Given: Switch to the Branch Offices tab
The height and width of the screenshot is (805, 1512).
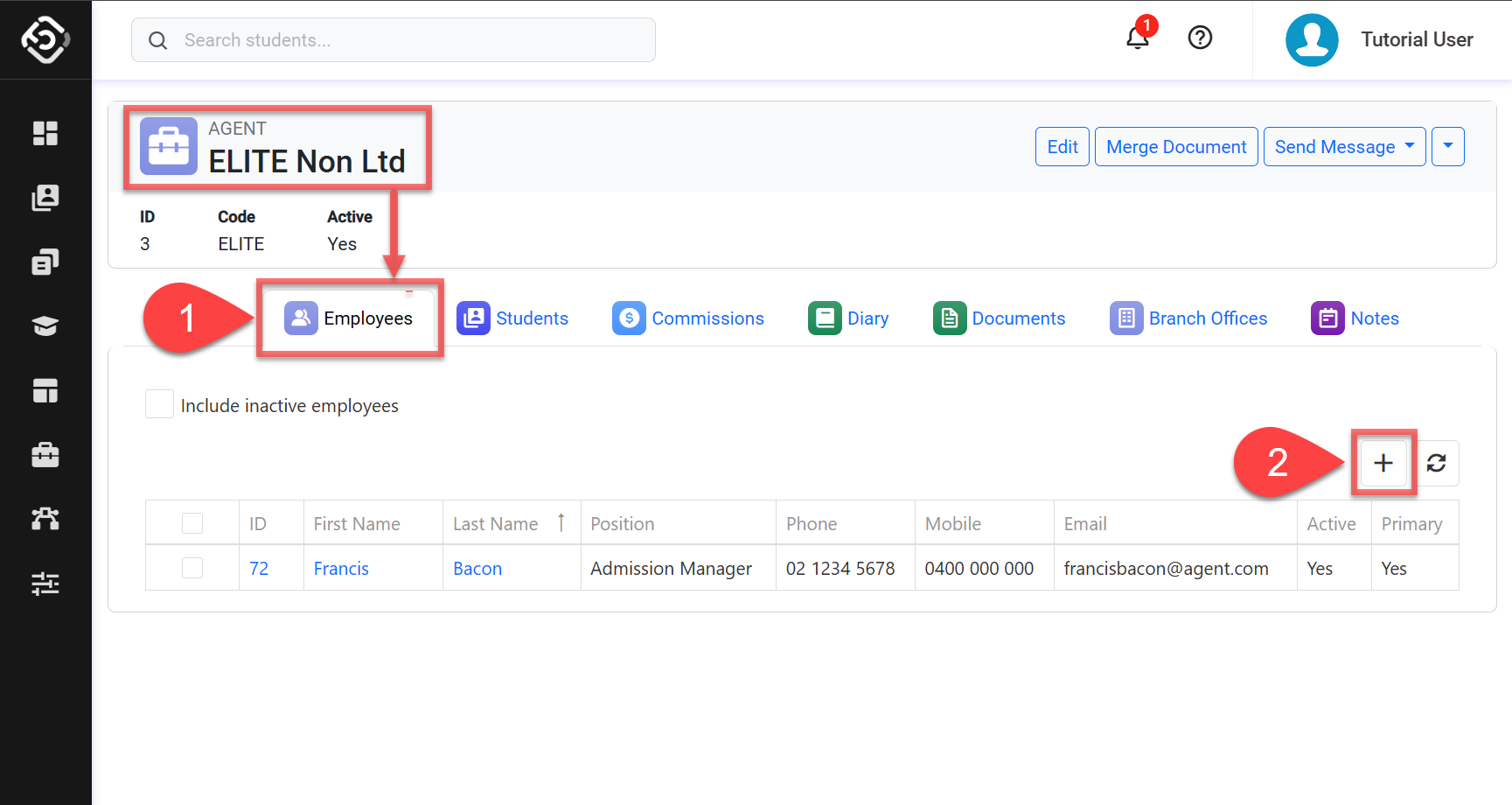Looking at the screenshot, I should (1189, 318).
